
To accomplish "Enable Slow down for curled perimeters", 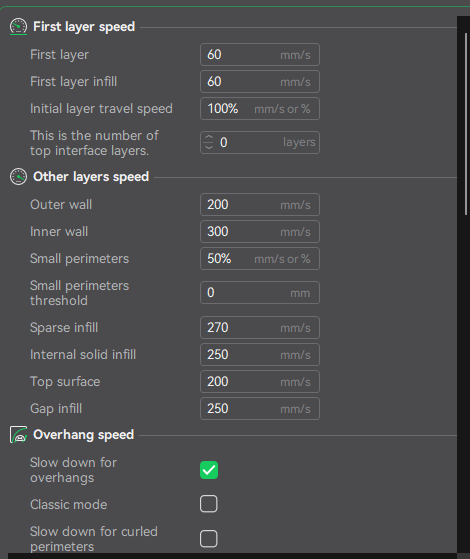I will point(209,538).
